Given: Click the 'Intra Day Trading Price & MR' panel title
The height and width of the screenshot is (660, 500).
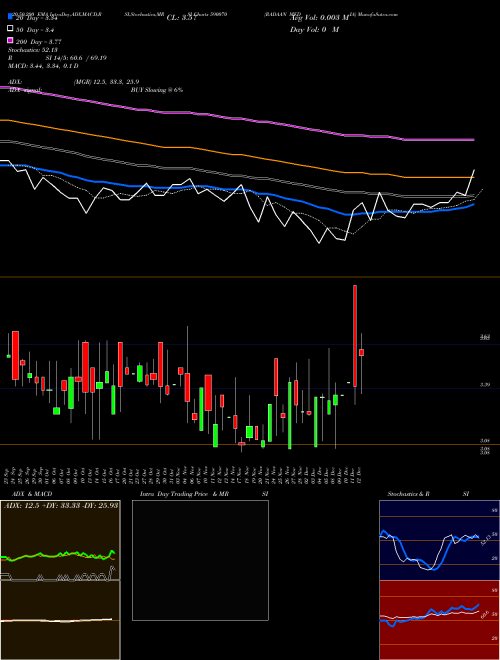Looking at the screenshot, I should 184,494.
